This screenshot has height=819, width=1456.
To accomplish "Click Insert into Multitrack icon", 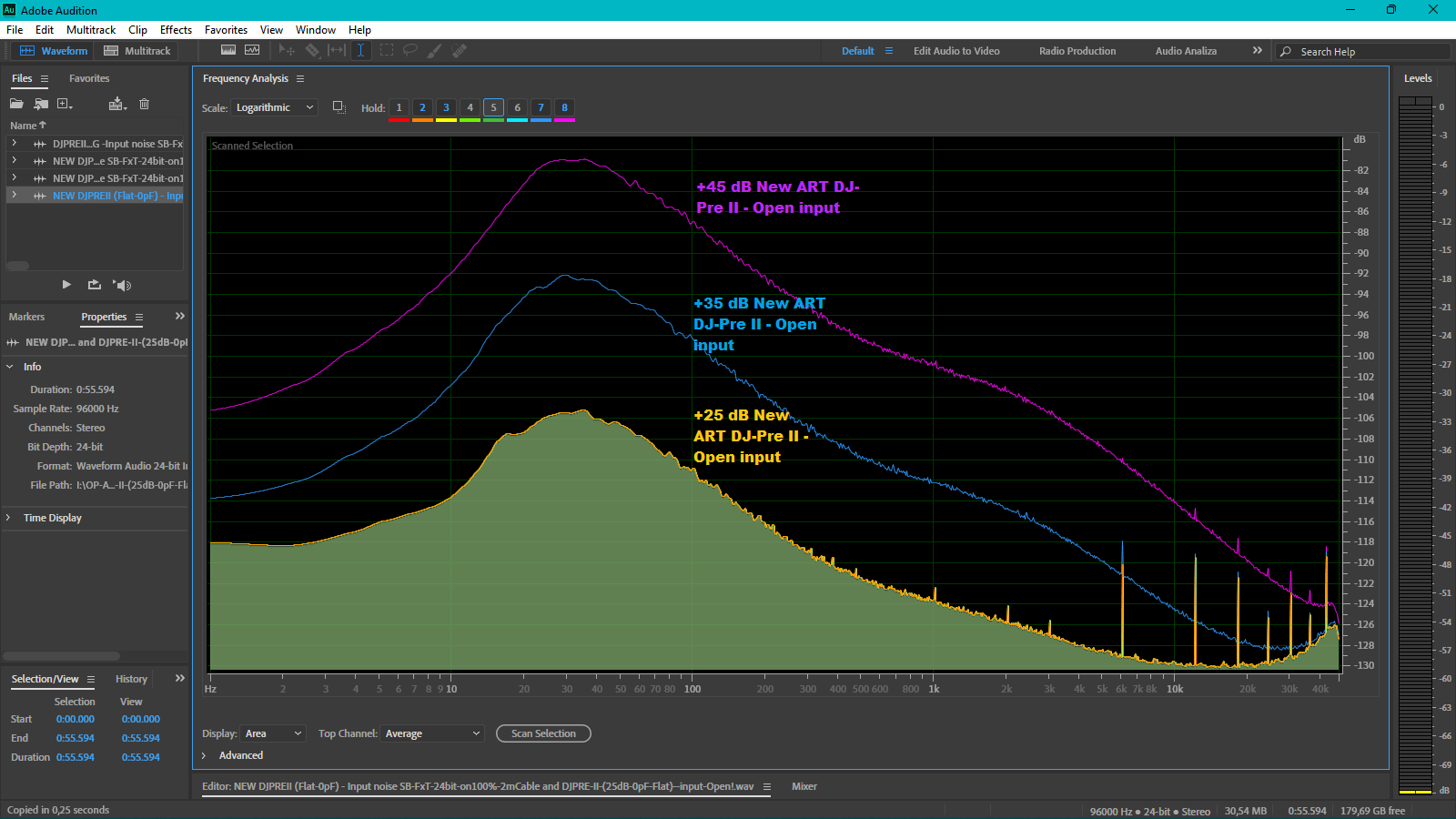I will click(116, 104).
